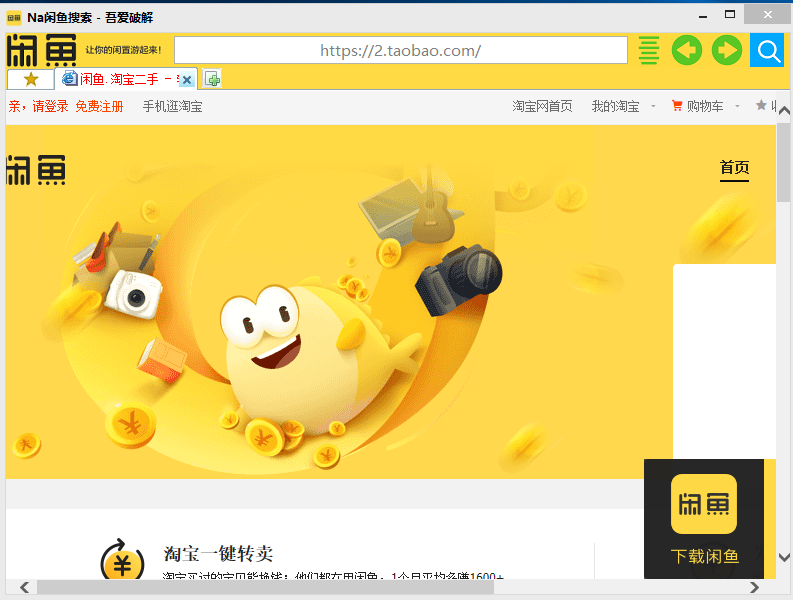Image resolution: width=793 pixels, height=600 pixels.
Task: Click the green forward arrow button
Action: (726, 50)
